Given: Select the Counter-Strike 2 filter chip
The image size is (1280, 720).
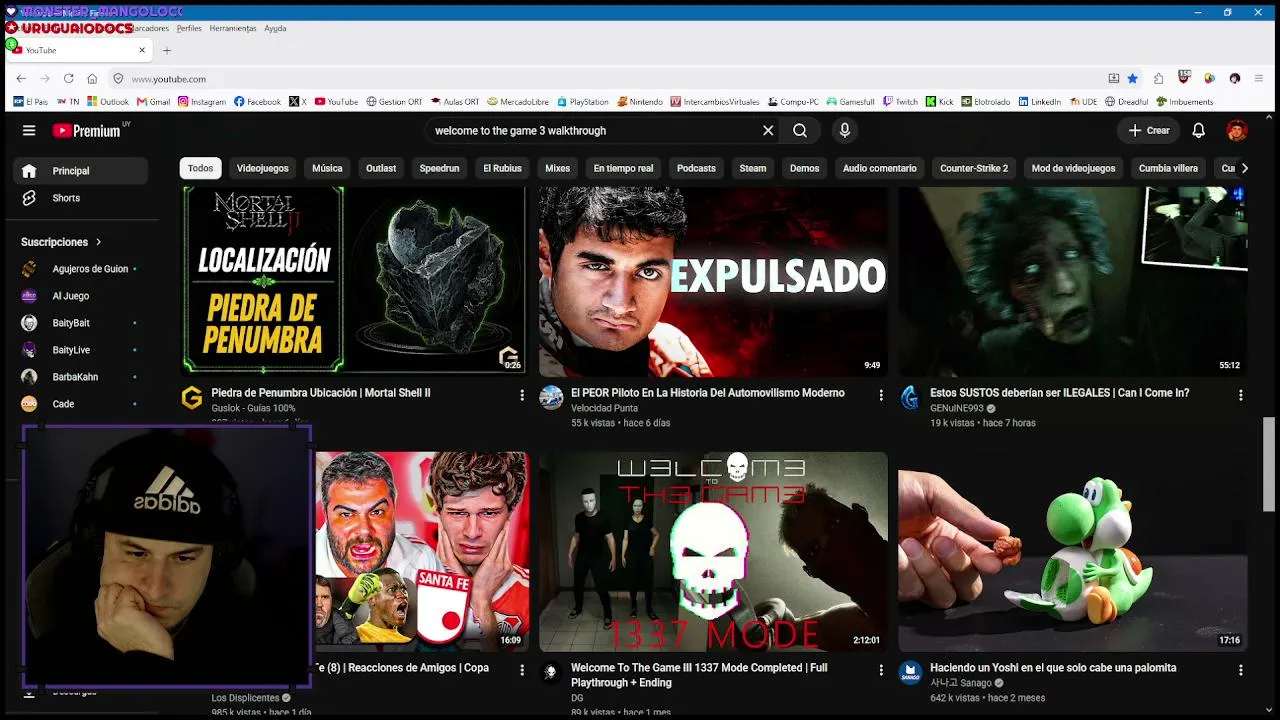Looking at the screenshot, I should point(974,168).
